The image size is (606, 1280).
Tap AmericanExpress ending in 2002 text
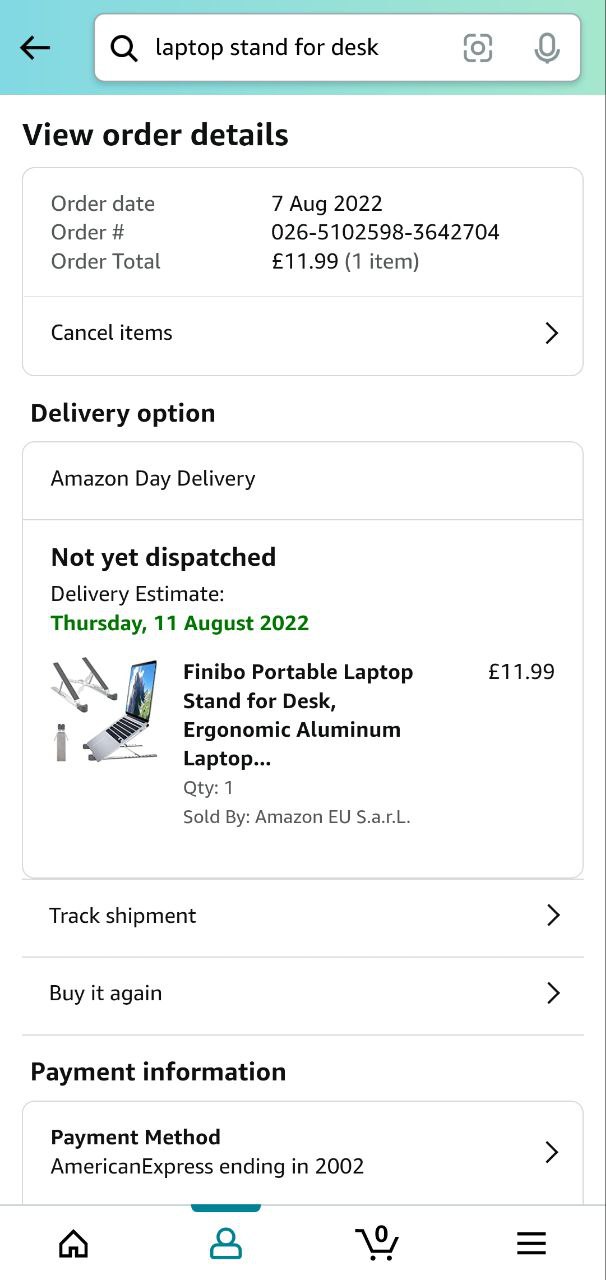(207, 1166)
